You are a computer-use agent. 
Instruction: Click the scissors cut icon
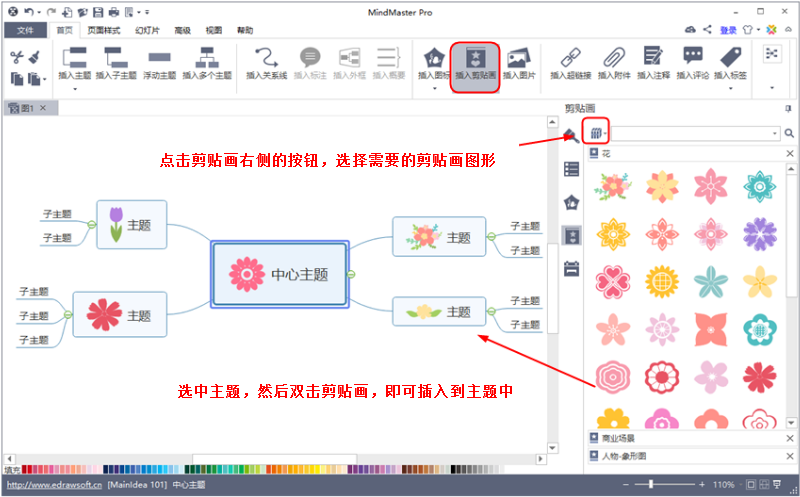[x=17, y=57]
